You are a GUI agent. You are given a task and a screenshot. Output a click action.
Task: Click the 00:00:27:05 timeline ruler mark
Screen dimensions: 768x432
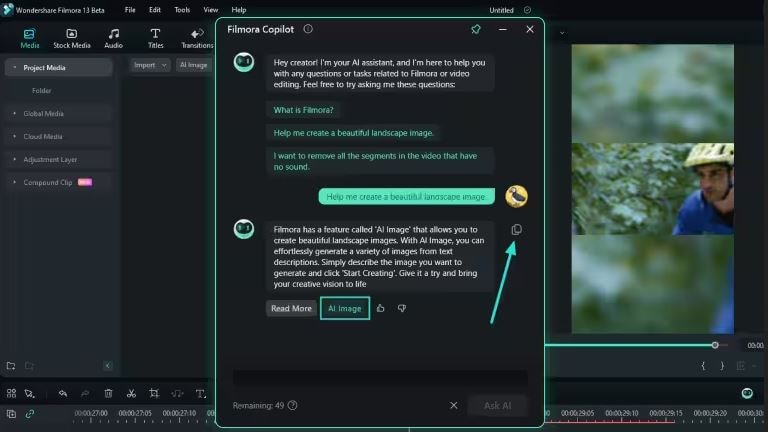[135, 413]
